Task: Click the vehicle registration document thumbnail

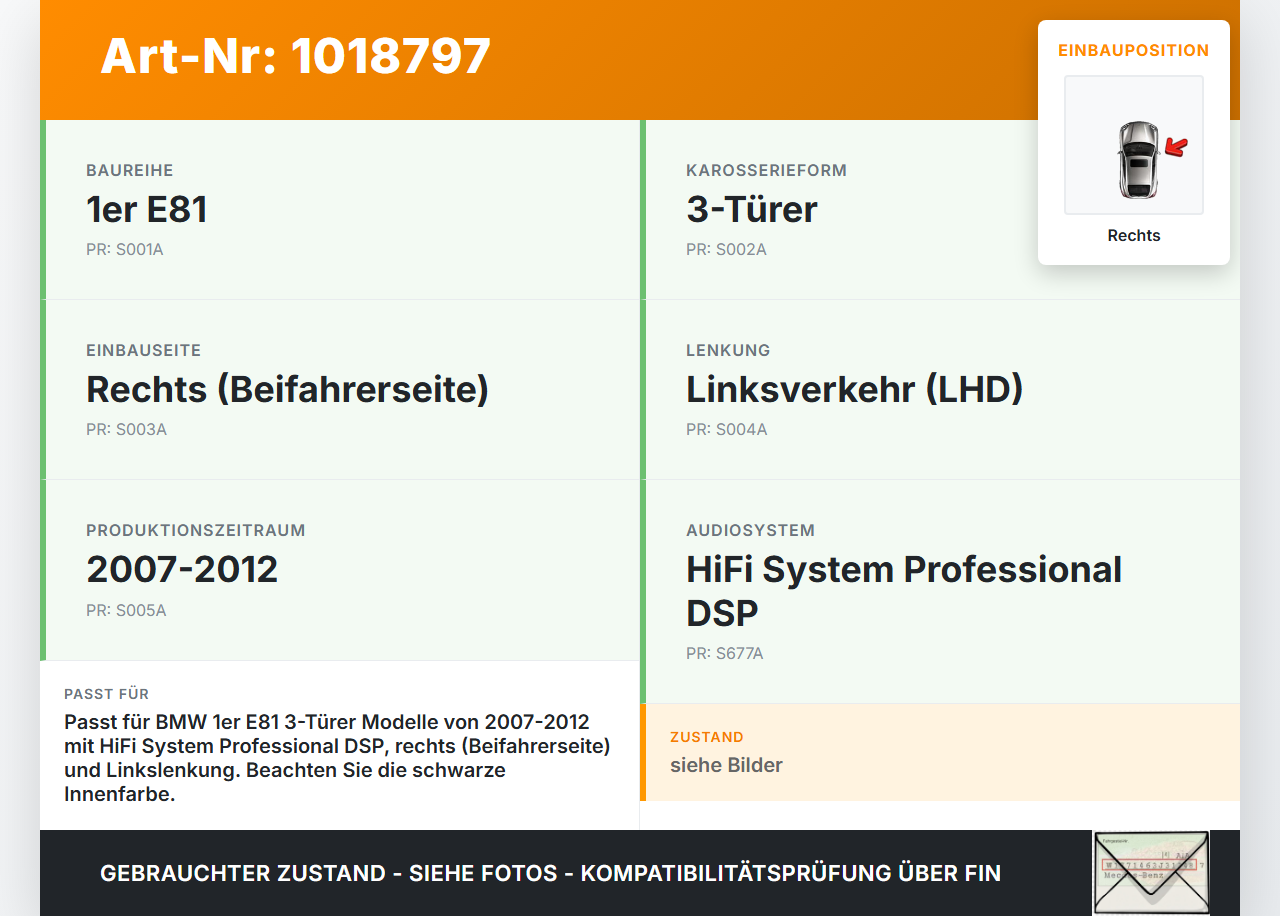Action: (x=1151, y=872)
